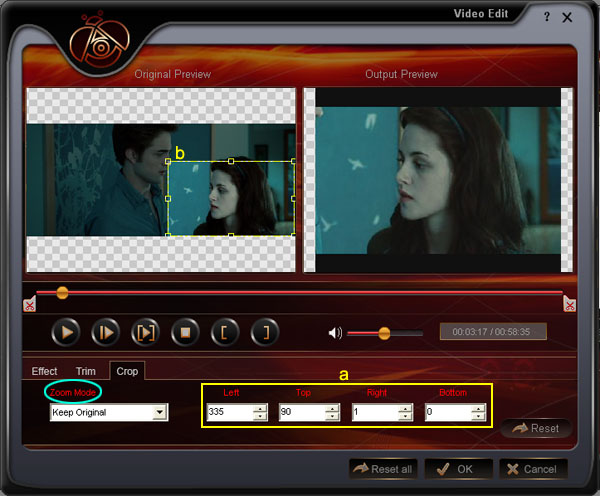Click the Next Frame step button
The width and height of the screenshot is (600, 496).
tap(105, 332)
